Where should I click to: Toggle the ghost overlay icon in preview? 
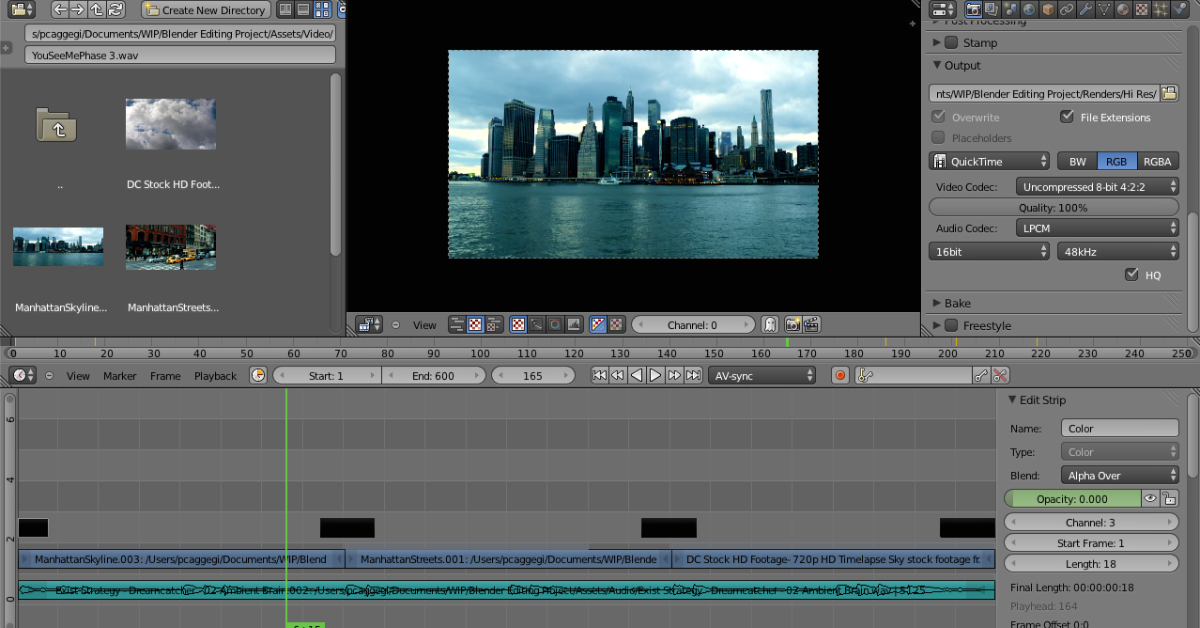pyautogui.click(x=769, y=325)
